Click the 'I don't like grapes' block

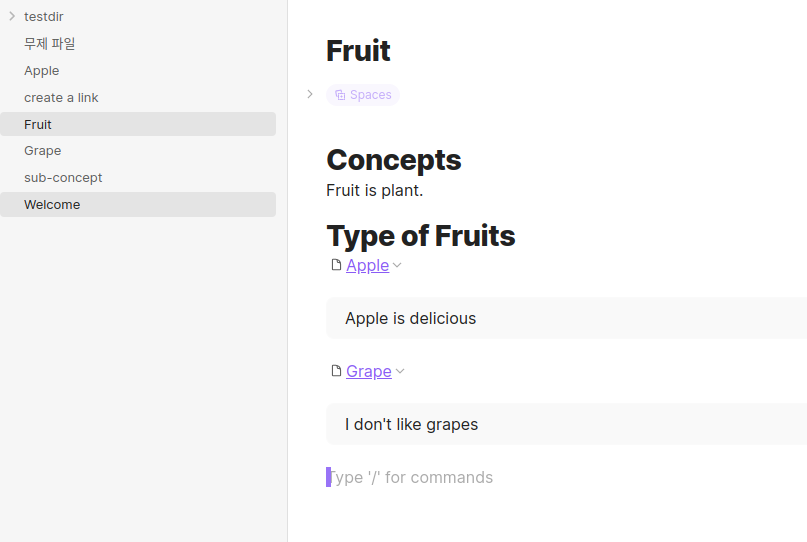tap(411, 424)
